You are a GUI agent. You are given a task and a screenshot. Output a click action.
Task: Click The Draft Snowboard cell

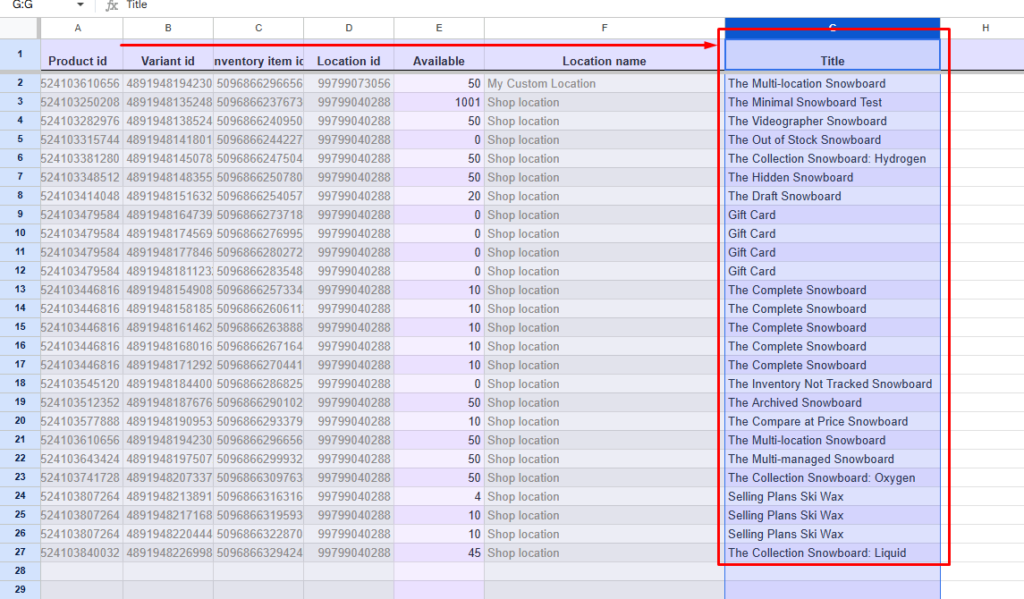(833, 197)
